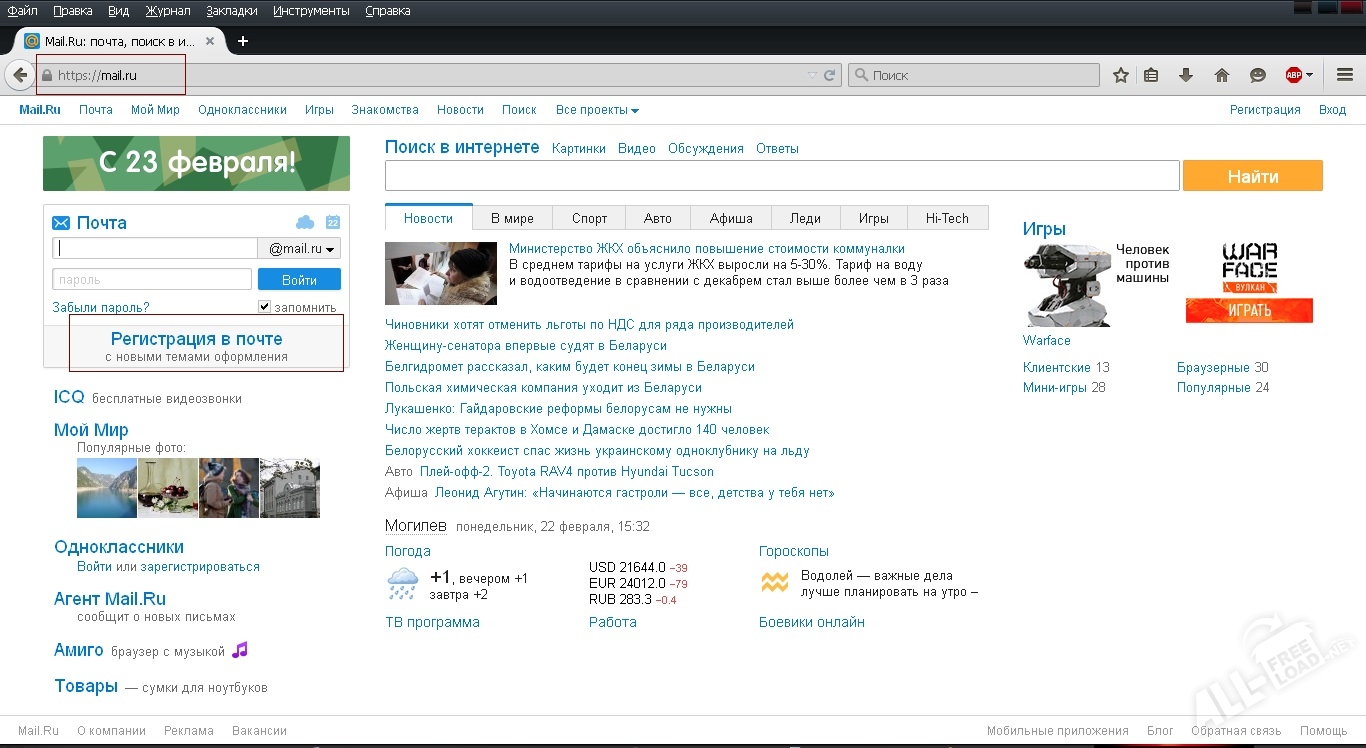This screenshot has width=1366, height=748.
Task: Go to the browser home page icon
Action: click(x=1221, y=75)
